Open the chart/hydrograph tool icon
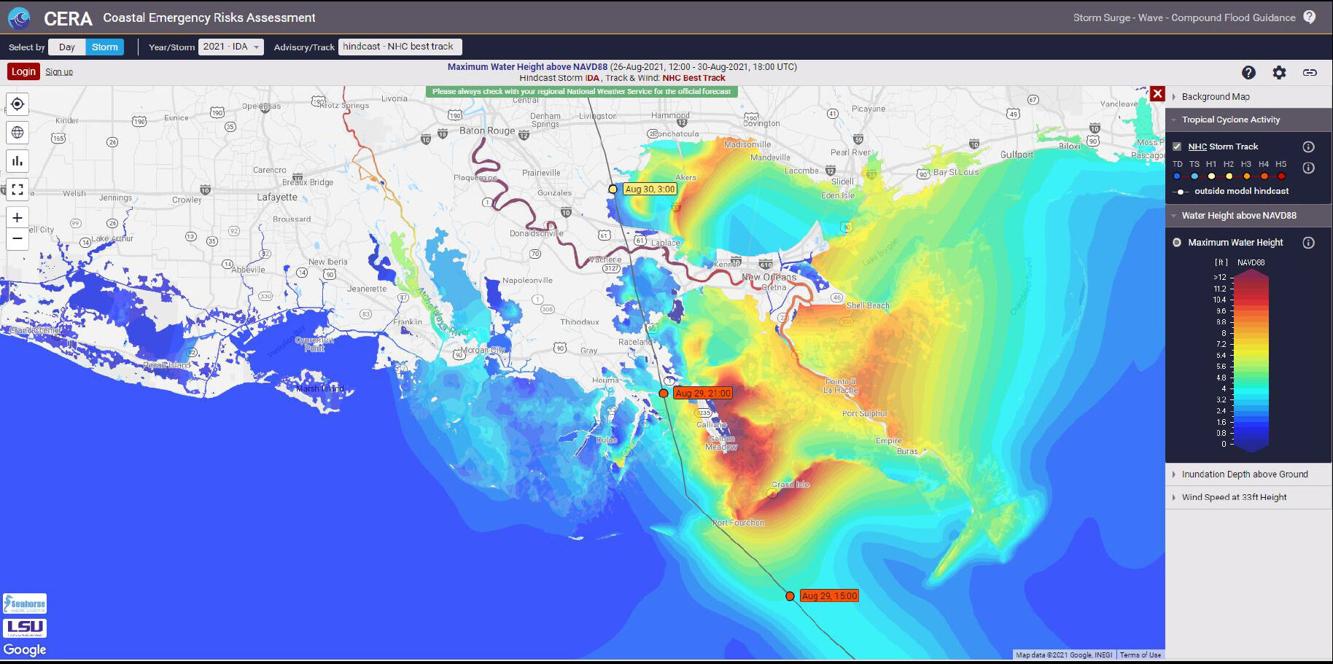Image resolution: width=1333 pixels, height=664 pixels. (x=16, y=160)
